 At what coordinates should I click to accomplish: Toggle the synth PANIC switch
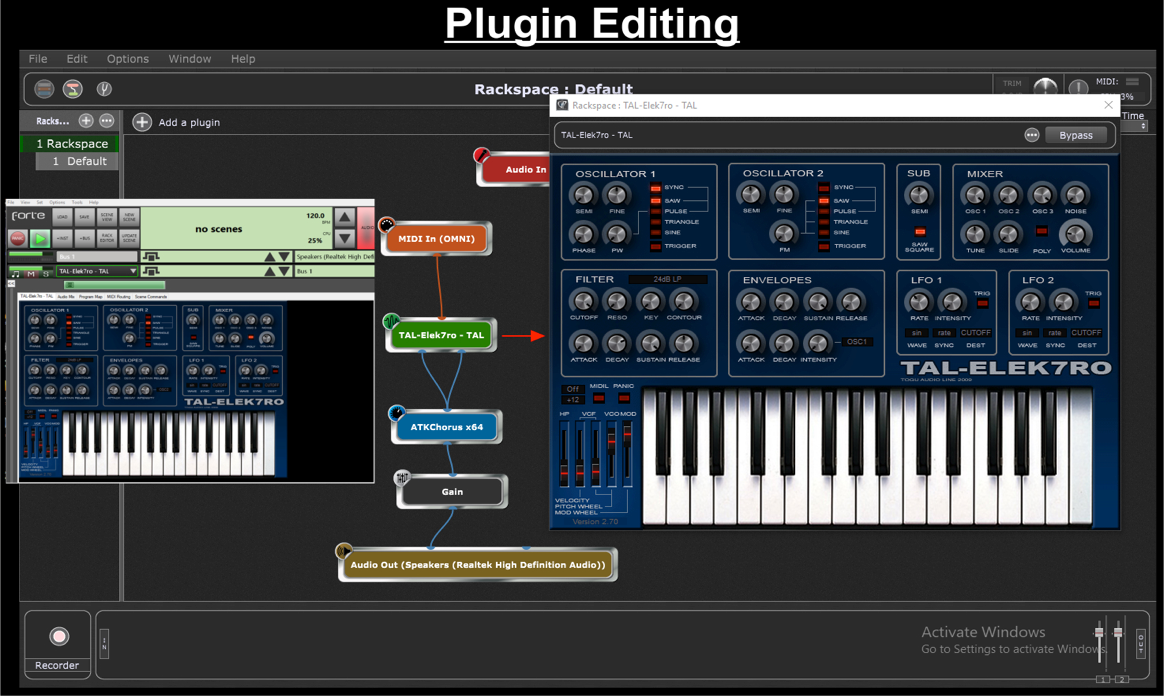coord(624,398)
